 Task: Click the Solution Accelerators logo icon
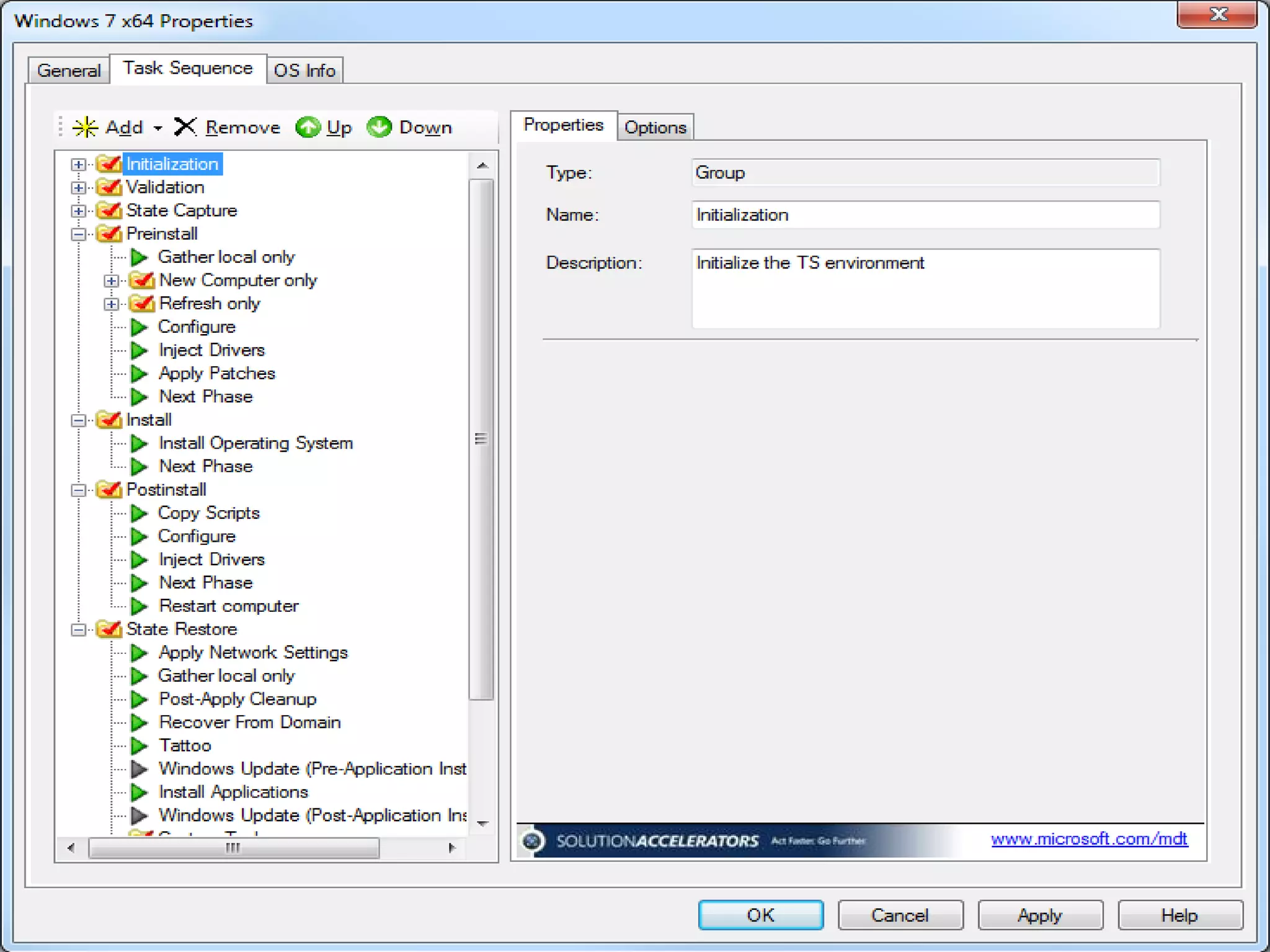531,841
